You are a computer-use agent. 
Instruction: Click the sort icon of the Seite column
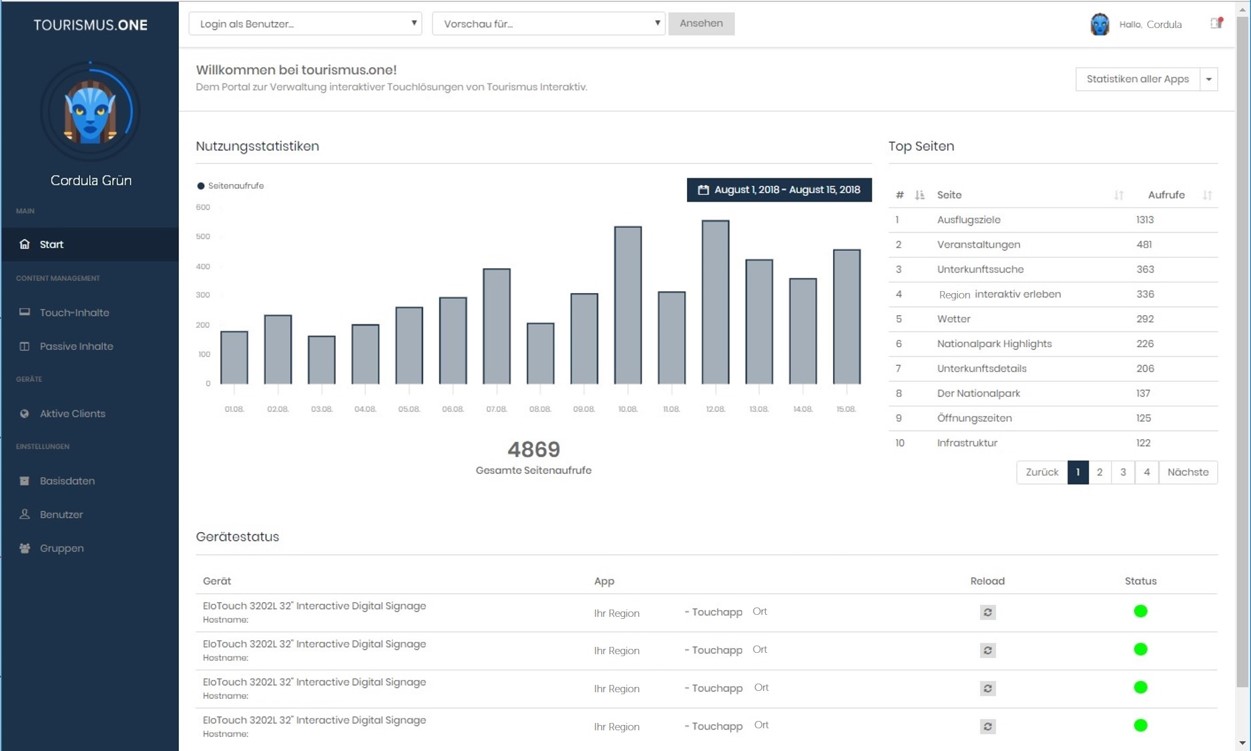[1119, 195]
